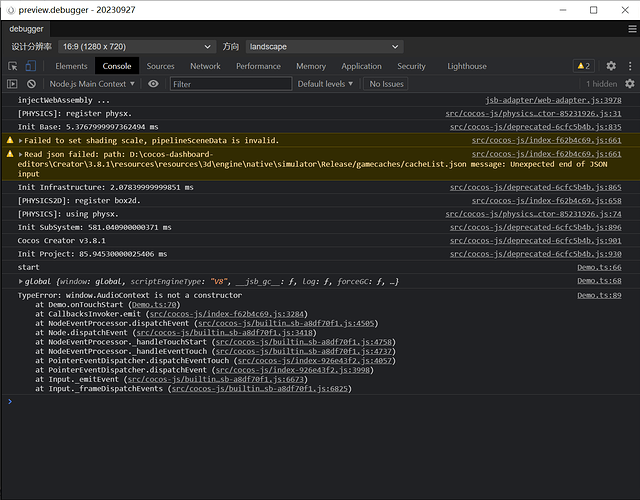Open the 16:9 (1280 x 720) resolution dropdown
The height and width of the screenshot is (500, 640).
137,47
